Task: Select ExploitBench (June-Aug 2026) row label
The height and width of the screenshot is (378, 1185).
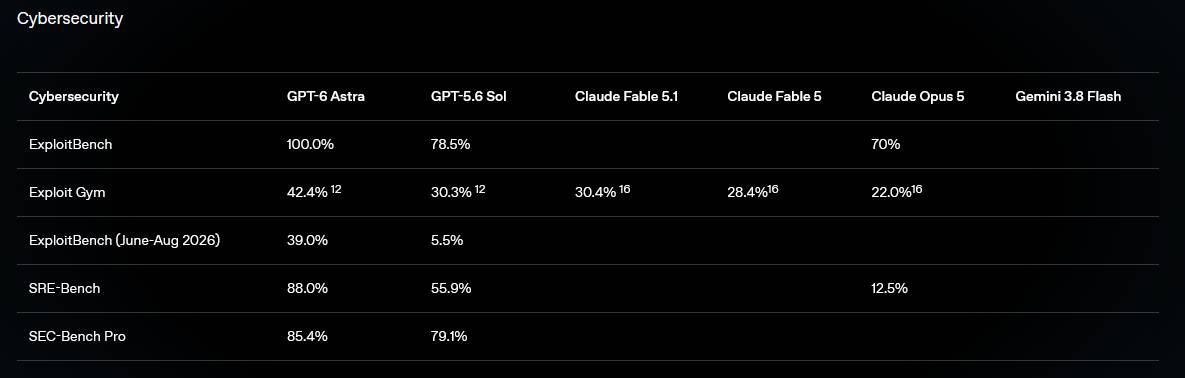Action: (125, 240)
